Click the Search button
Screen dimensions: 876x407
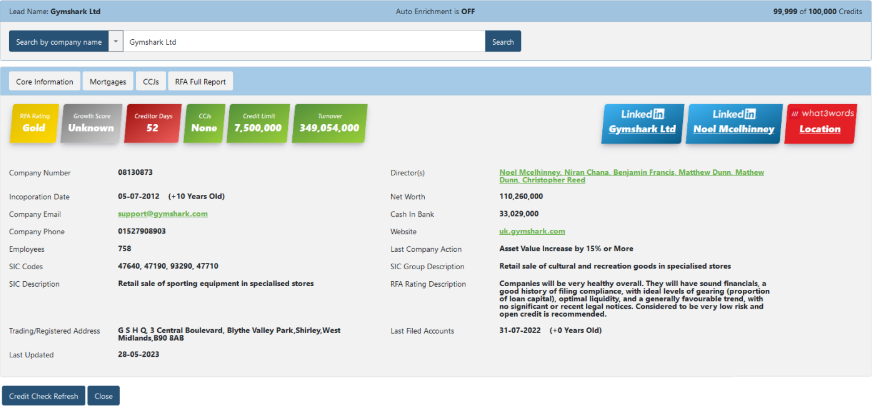point(503,41)
